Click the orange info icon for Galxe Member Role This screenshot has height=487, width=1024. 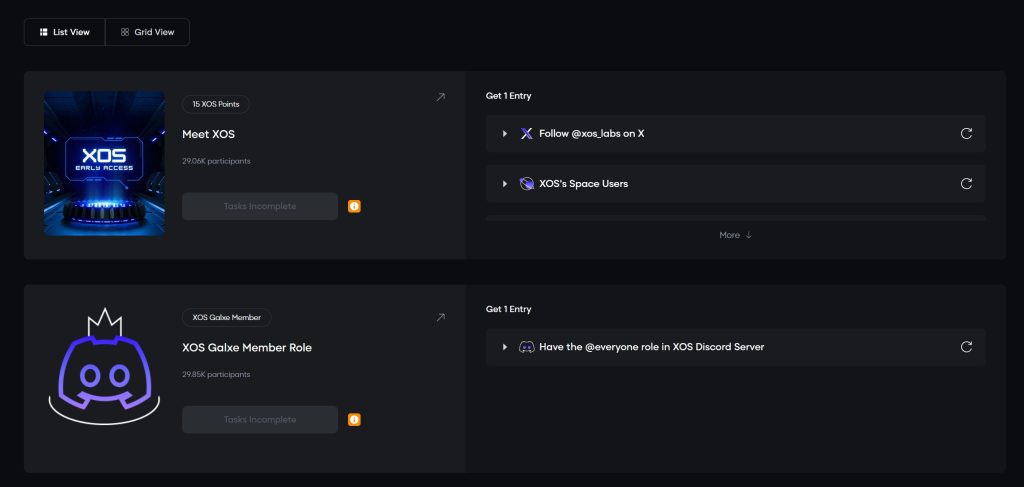354,420
